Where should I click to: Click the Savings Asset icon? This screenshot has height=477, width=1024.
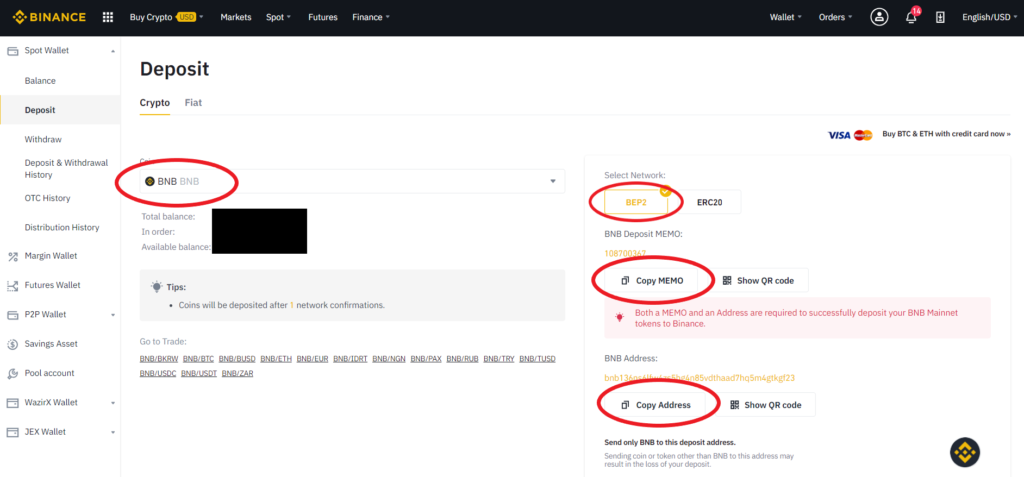click(x=12, y=344)
